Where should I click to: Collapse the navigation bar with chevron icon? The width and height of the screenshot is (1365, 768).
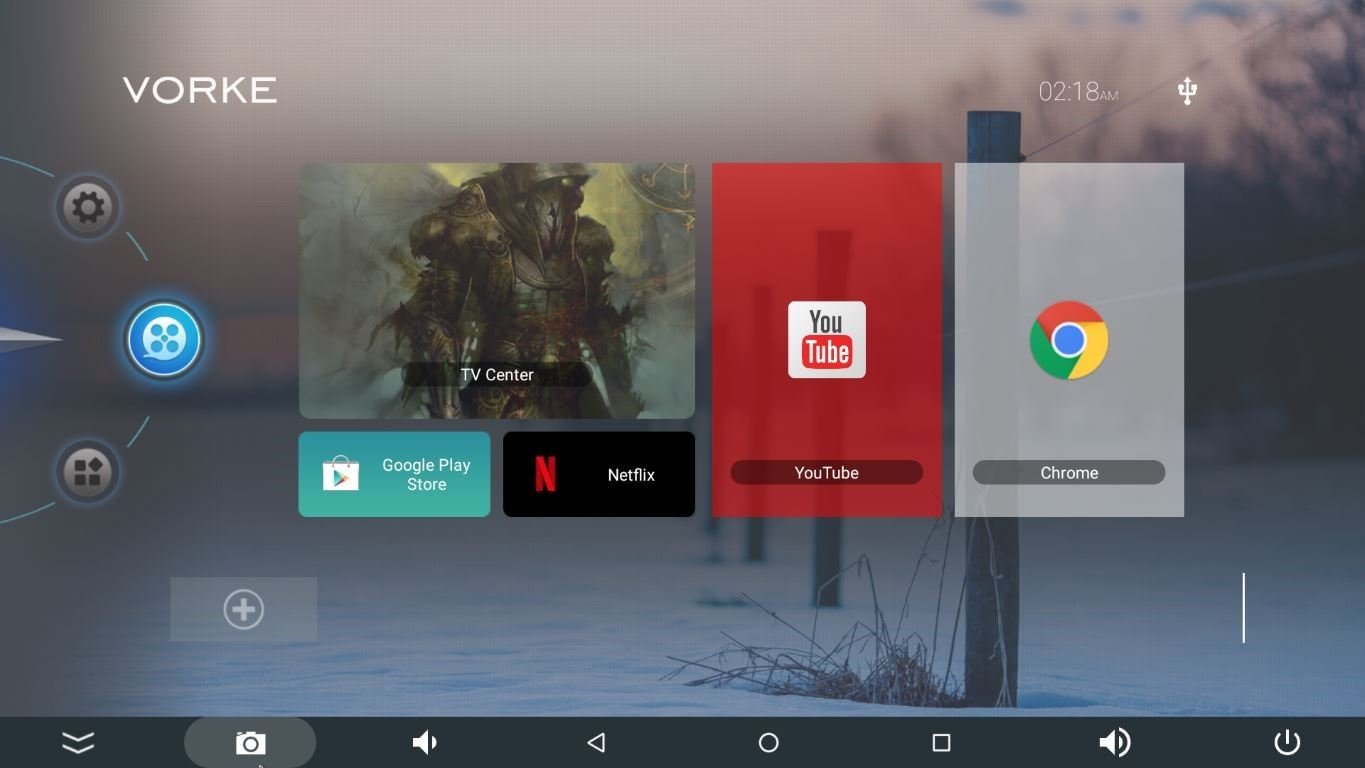point(78,742)
